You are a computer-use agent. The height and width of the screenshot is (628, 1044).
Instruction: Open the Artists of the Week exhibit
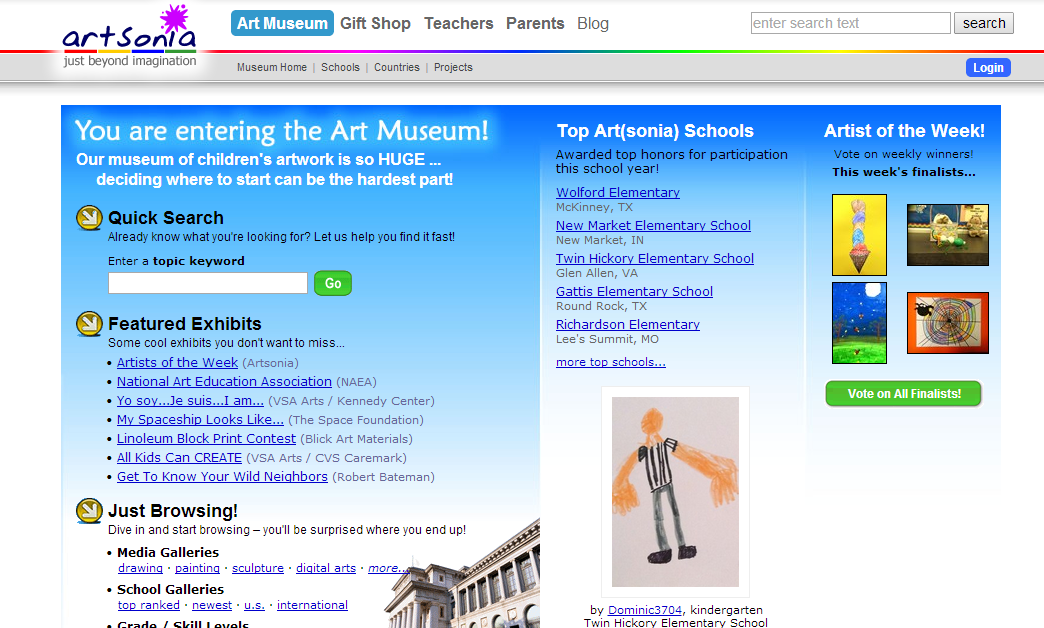(177, 363)
